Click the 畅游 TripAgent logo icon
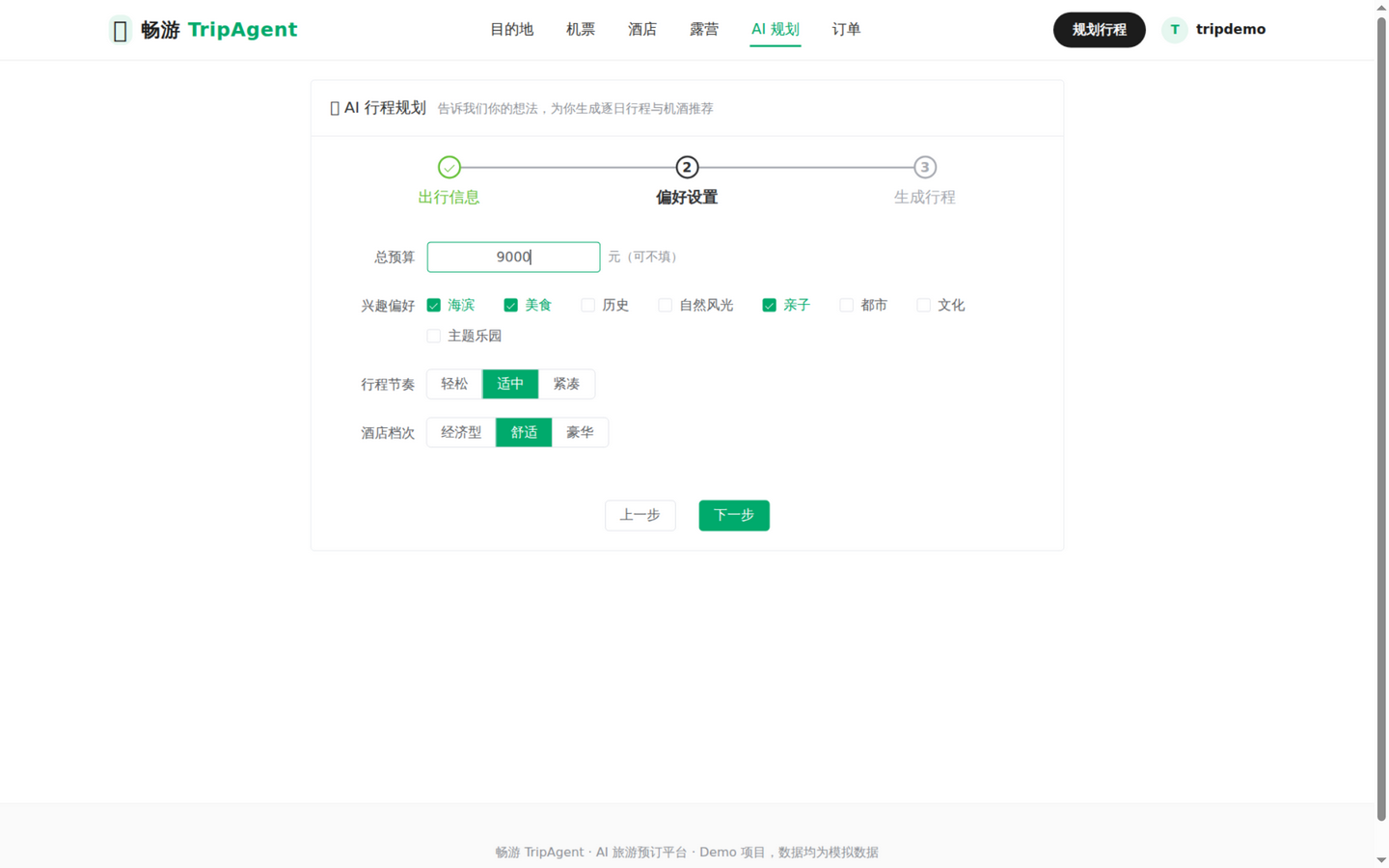The image size is (1389, 868). 120,31
